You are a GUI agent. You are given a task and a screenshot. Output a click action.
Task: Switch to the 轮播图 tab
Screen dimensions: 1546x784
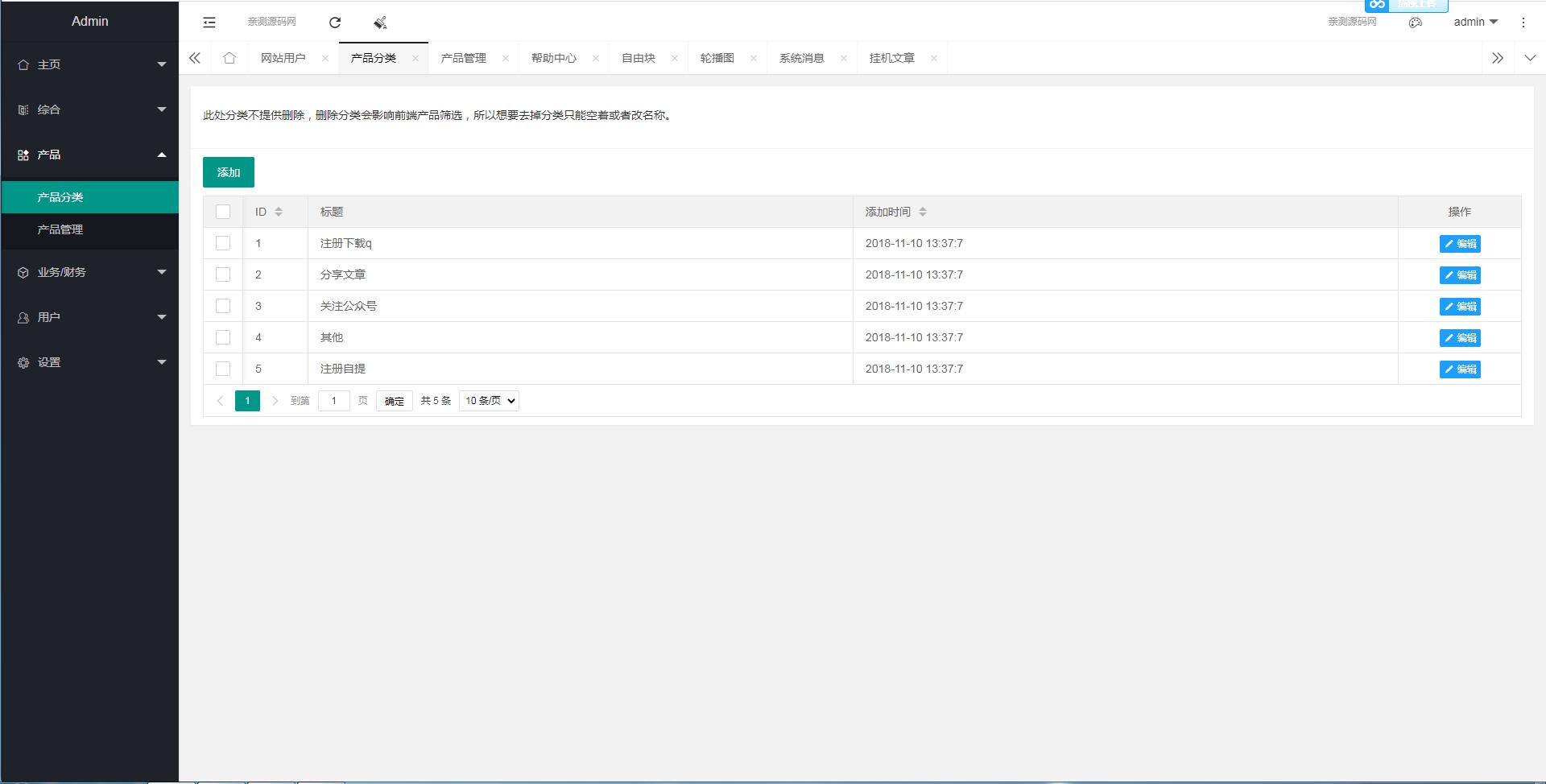[x=717, y=57]
